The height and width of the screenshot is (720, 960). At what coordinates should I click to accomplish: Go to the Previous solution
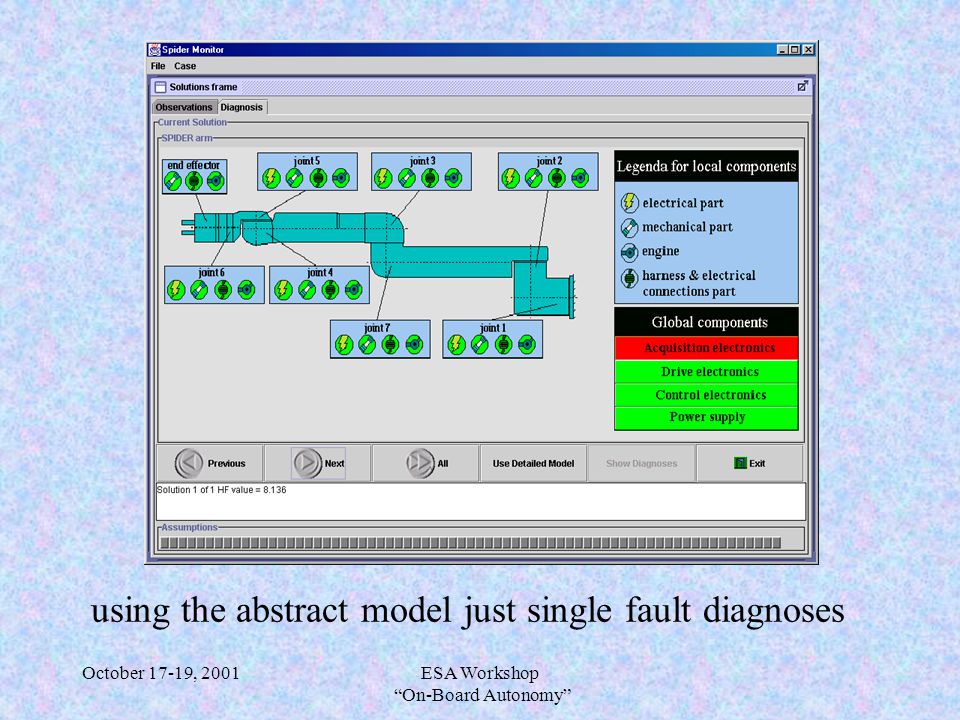210,463
